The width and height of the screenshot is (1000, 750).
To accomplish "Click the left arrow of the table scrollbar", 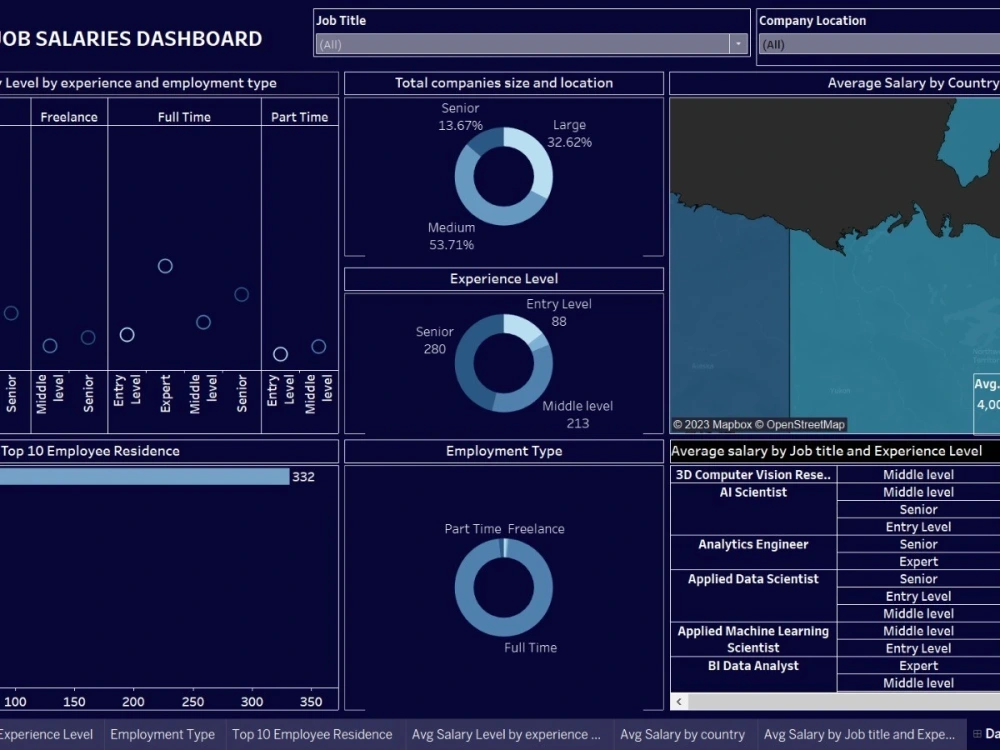I will pyautogui.click(x=679, y=702).
